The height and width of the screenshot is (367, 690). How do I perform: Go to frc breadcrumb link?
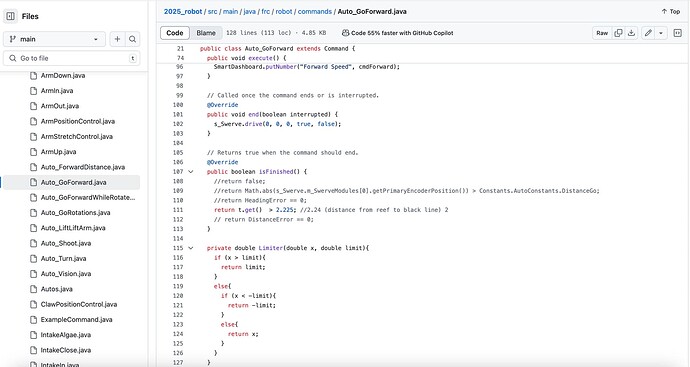click(x=266, y=11)
